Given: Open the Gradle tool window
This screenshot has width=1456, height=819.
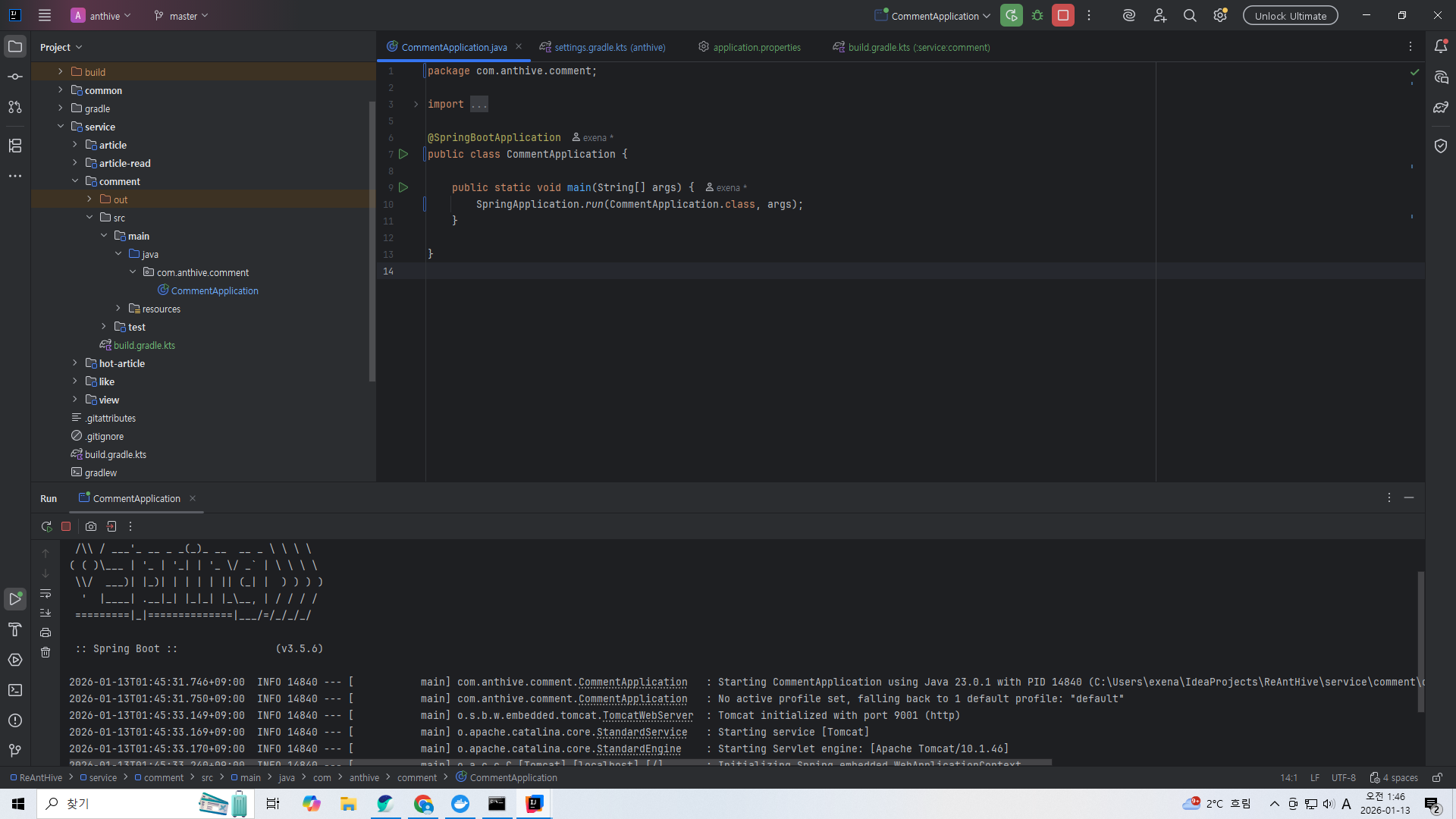Looking at the screenshot, I should (x=1441, y=108).
